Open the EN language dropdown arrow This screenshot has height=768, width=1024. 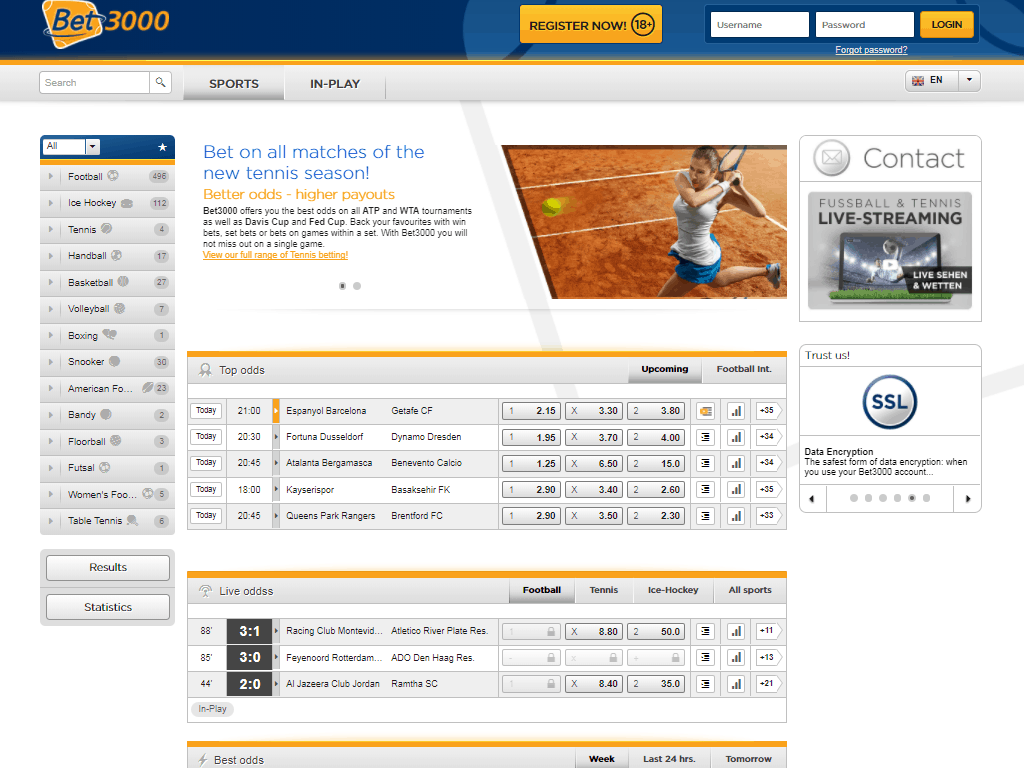[x=969, y=80]
